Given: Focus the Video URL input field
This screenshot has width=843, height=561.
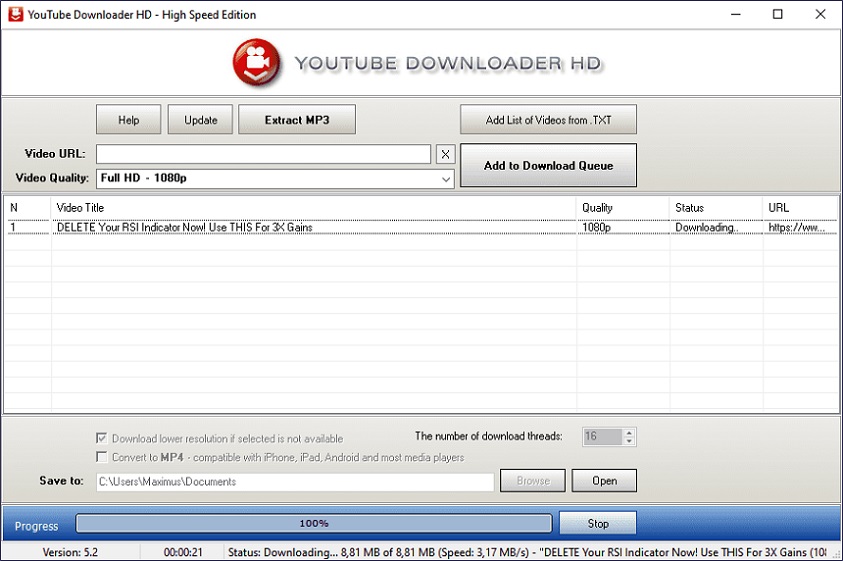Looking at the screenshot, I should (x=263, y=154).
